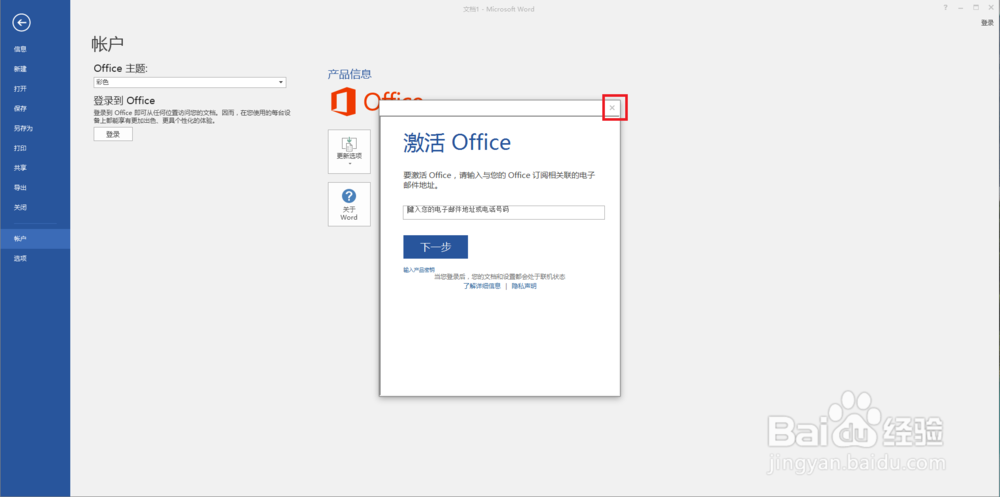Click the 登录 button under 登录到 Office
Viewport: 1000px width, 497px height.
(113, 134)
